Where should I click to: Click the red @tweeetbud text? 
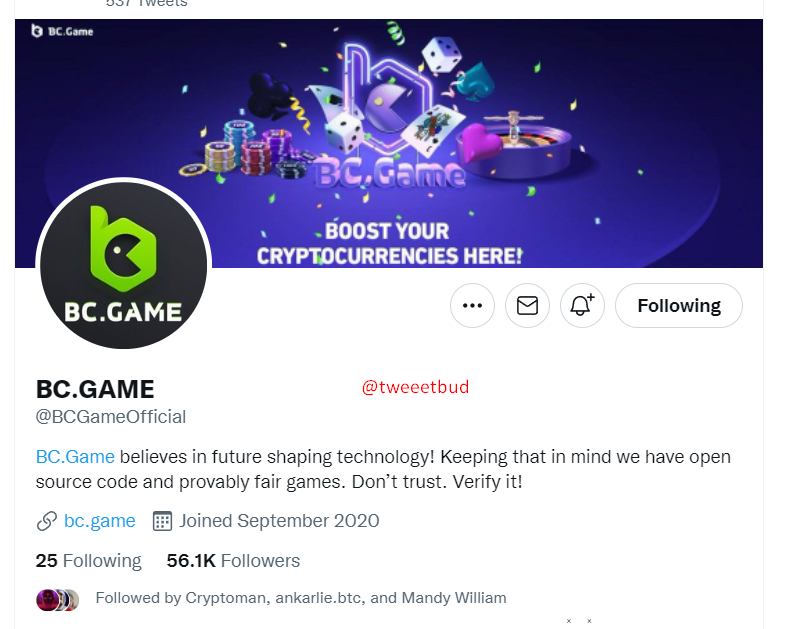point(415,387)
